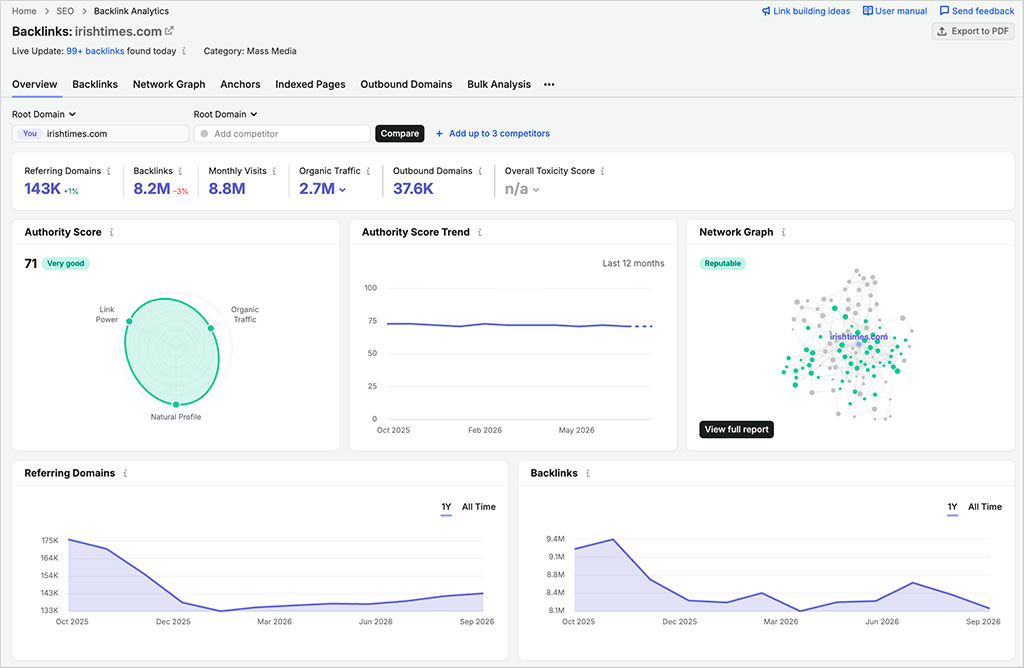This screenshot has height=668, width=1024.
Task: Expand the Toxicity Score n/a chevron
Action: click(x=536, y=190)
